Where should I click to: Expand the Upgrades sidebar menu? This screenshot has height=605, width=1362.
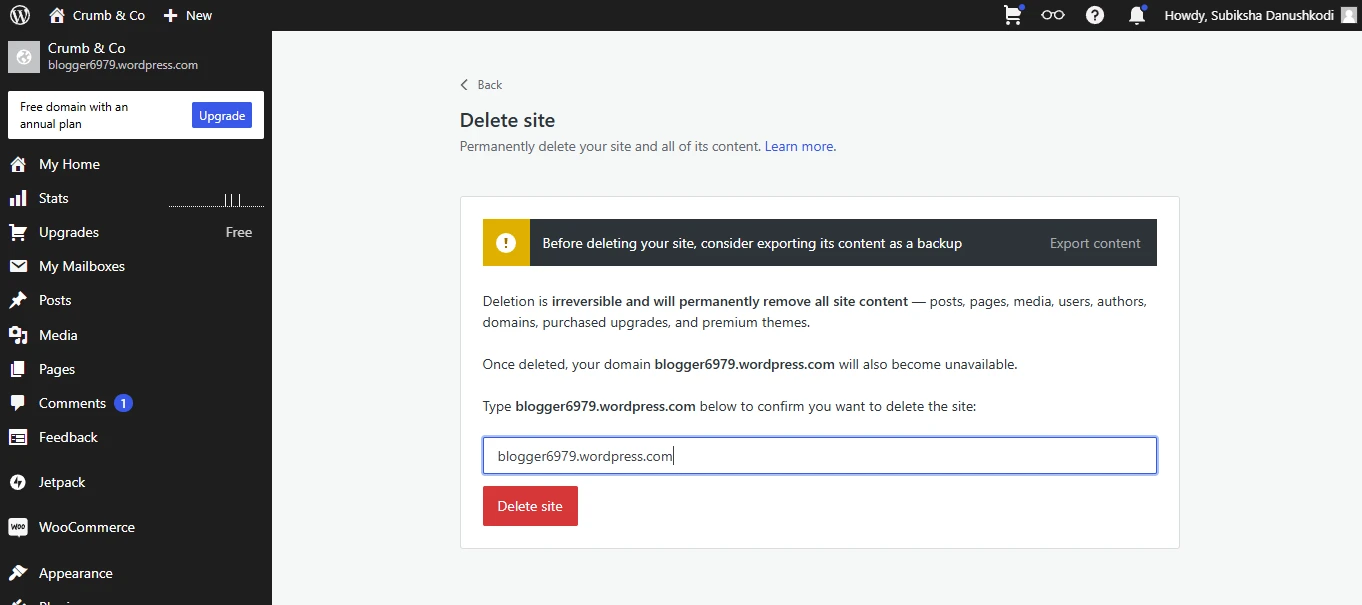point(69,232)
